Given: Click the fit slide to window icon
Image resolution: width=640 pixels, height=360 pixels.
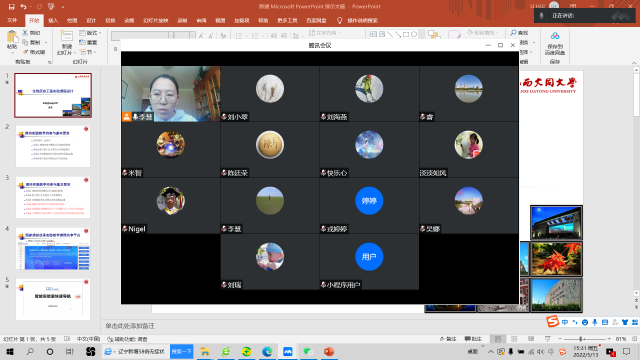Looking at the screenshot, I should [x=634, y=339].
